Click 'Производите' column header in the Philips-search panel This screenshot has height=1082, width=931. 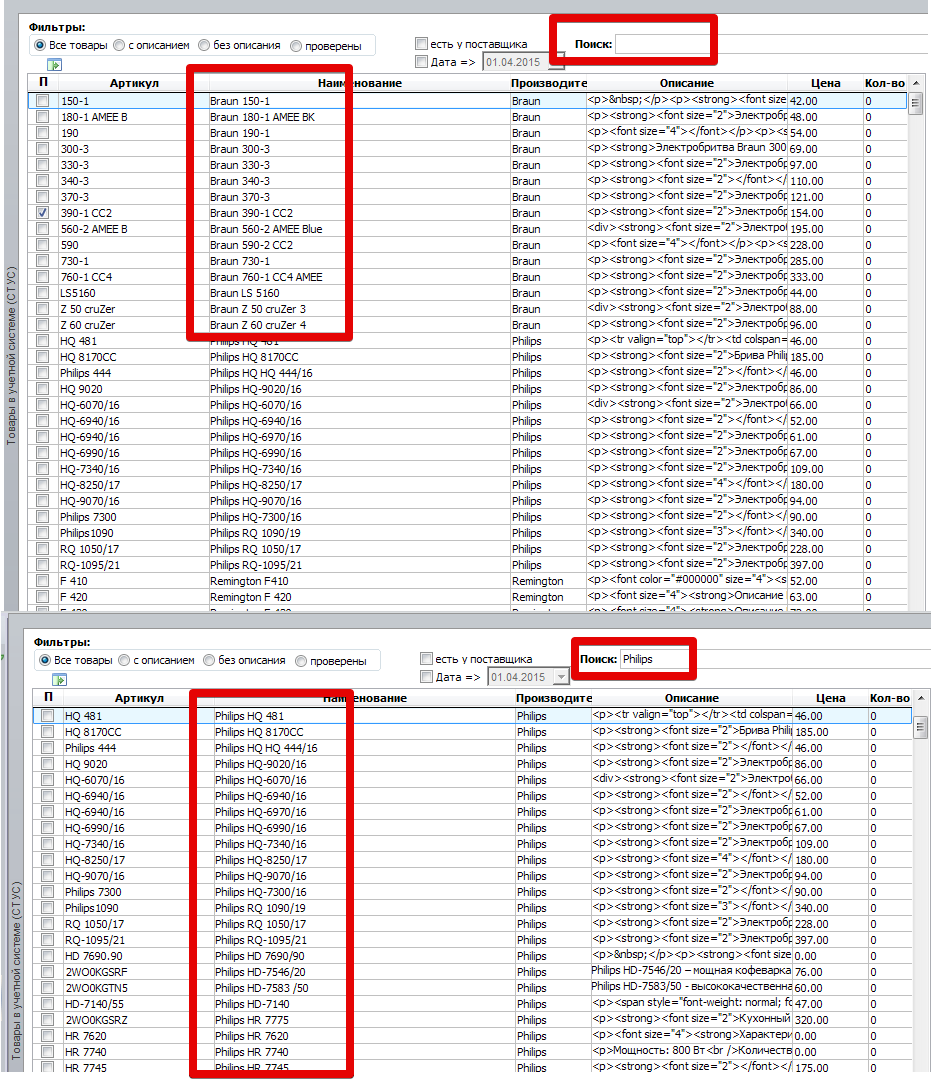tap(554, 698)
